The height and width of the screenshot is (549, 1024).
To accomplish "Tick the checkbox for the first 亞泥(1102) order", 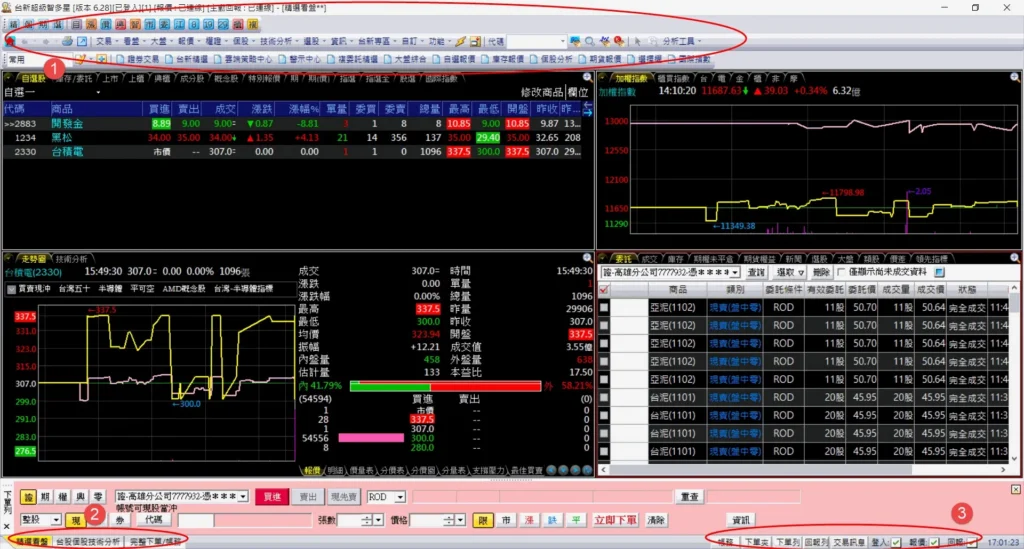I will coord(603,308).
